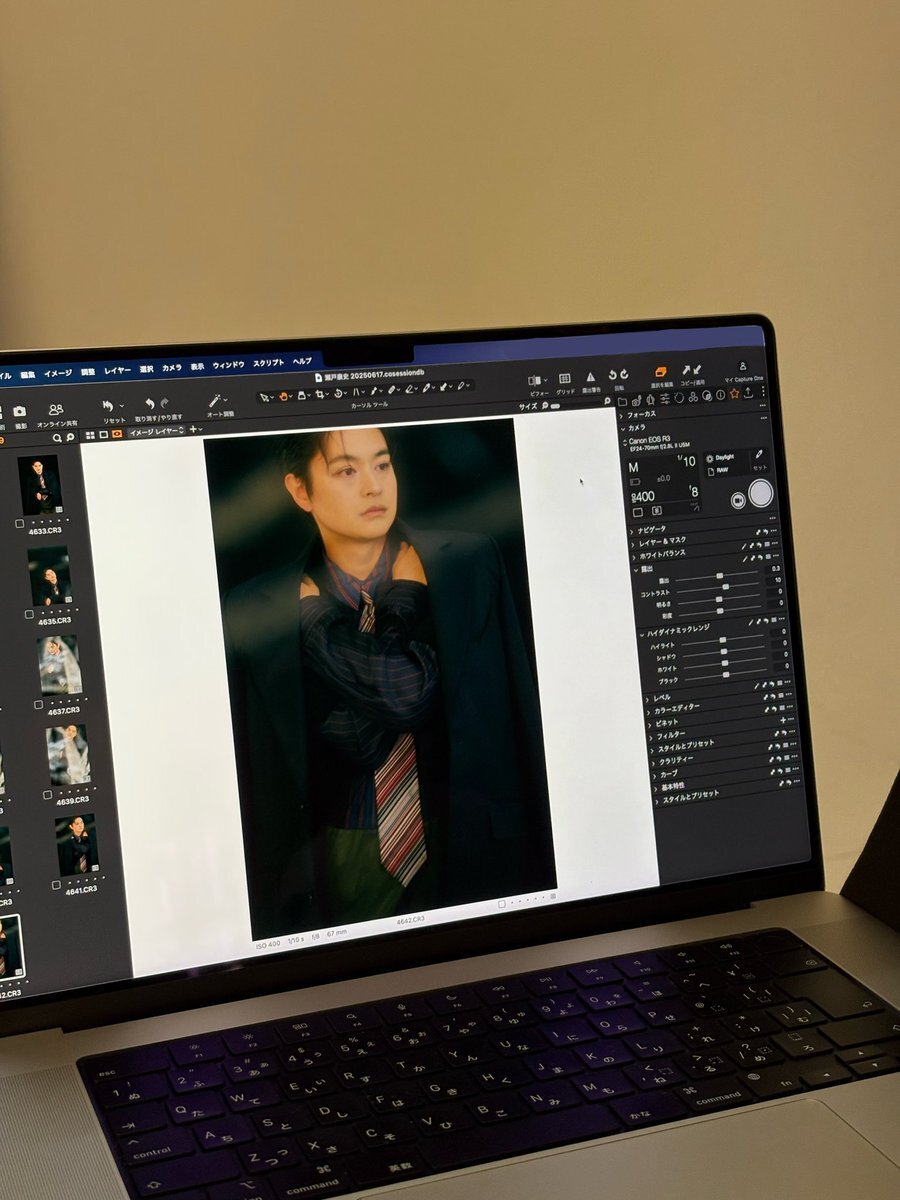Tick the checkbox under 4633.CR3 thumbnail
The width and height of the screenshot is (900, 1200).
20,523
